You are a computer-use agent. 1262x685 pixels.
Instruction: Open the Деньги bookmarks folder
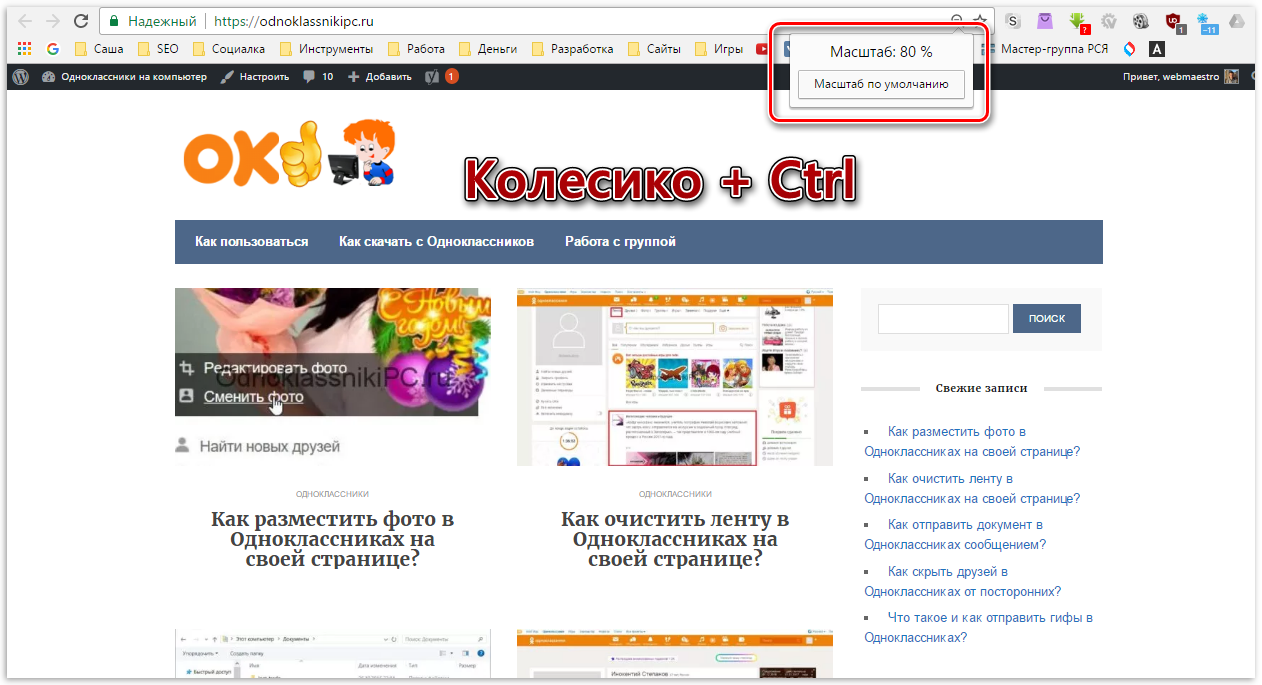tap(488, 48)
